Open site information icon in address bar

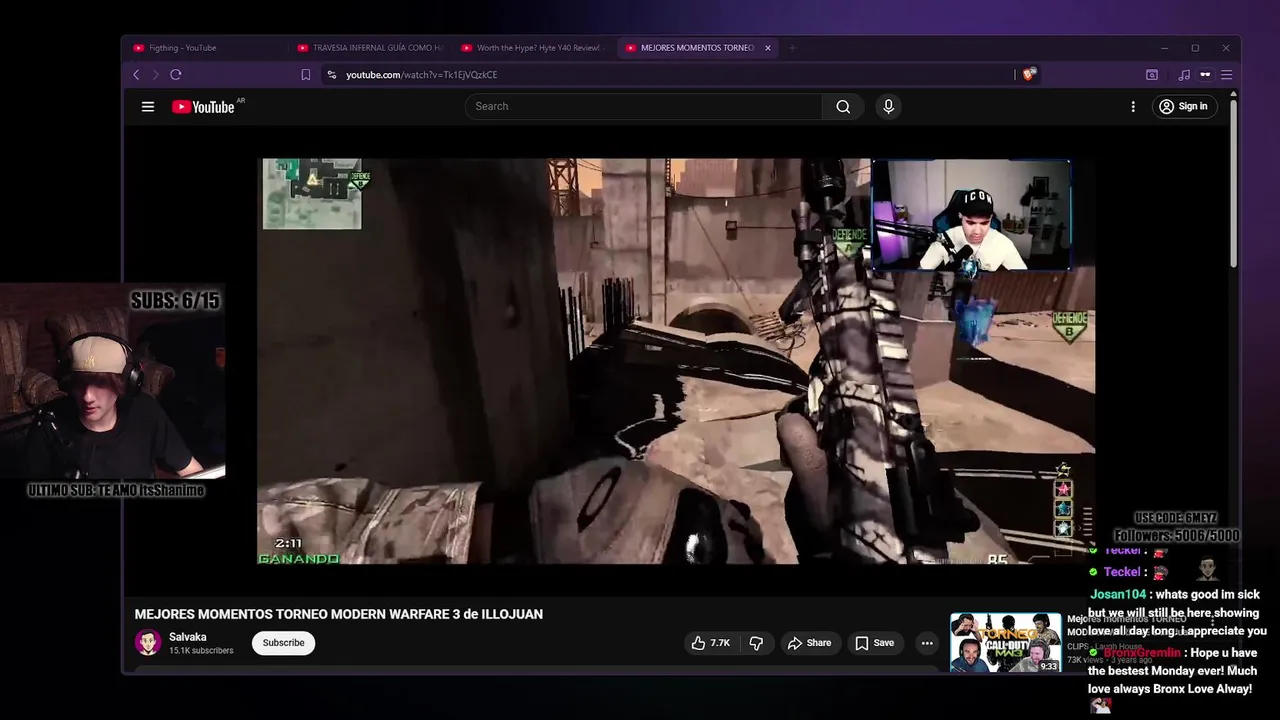click(x=332, y=75)
